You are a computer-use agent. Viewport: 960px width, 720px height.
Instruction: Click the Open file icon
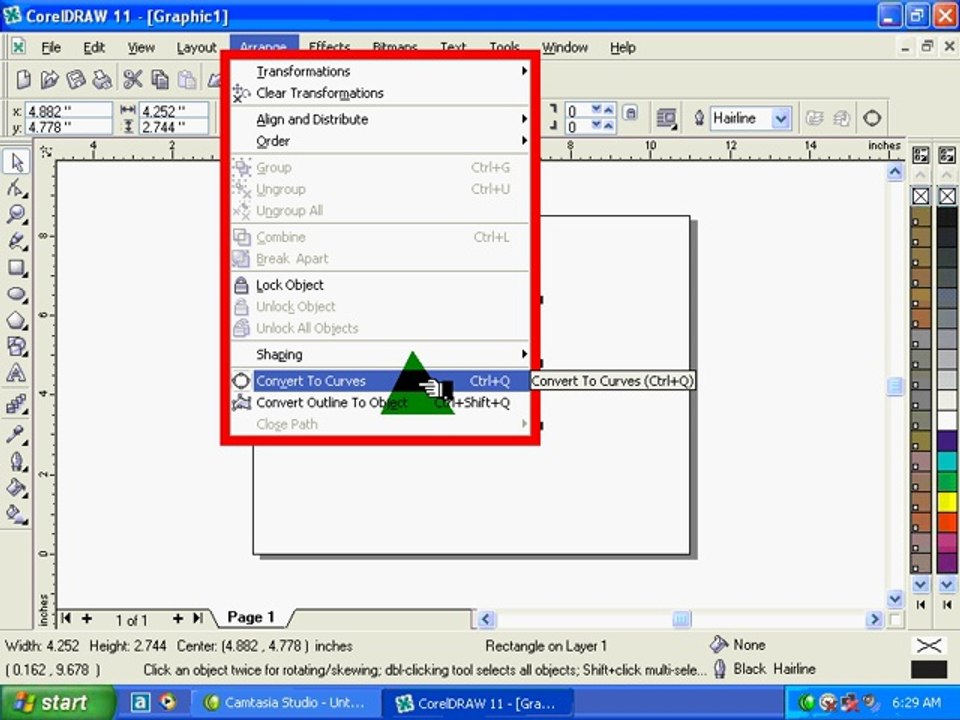tap(49, 80)
